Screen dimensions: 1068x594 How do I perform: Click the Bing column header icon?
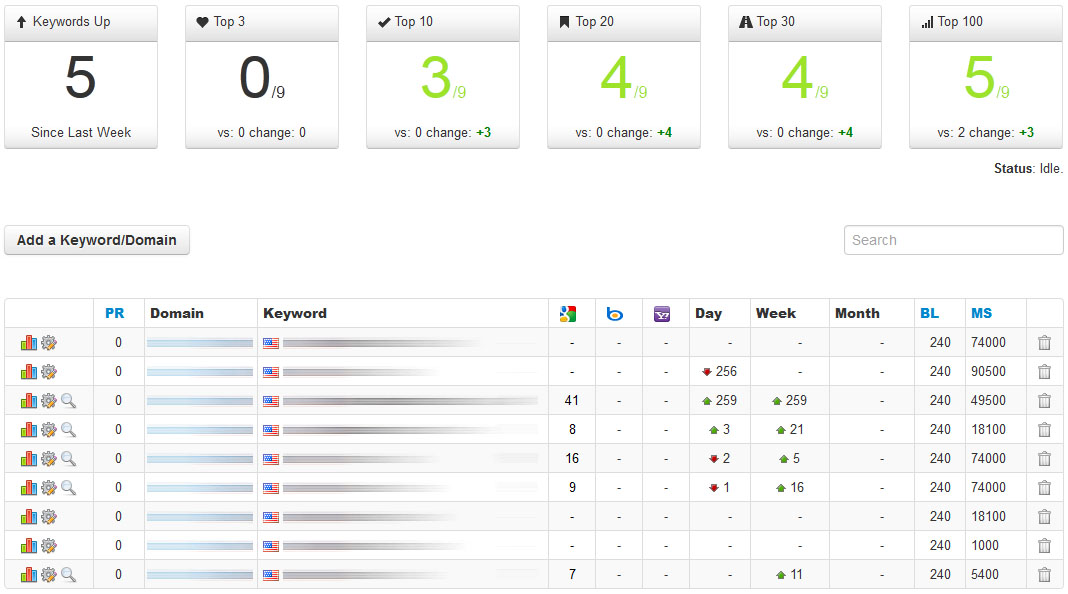614,314
